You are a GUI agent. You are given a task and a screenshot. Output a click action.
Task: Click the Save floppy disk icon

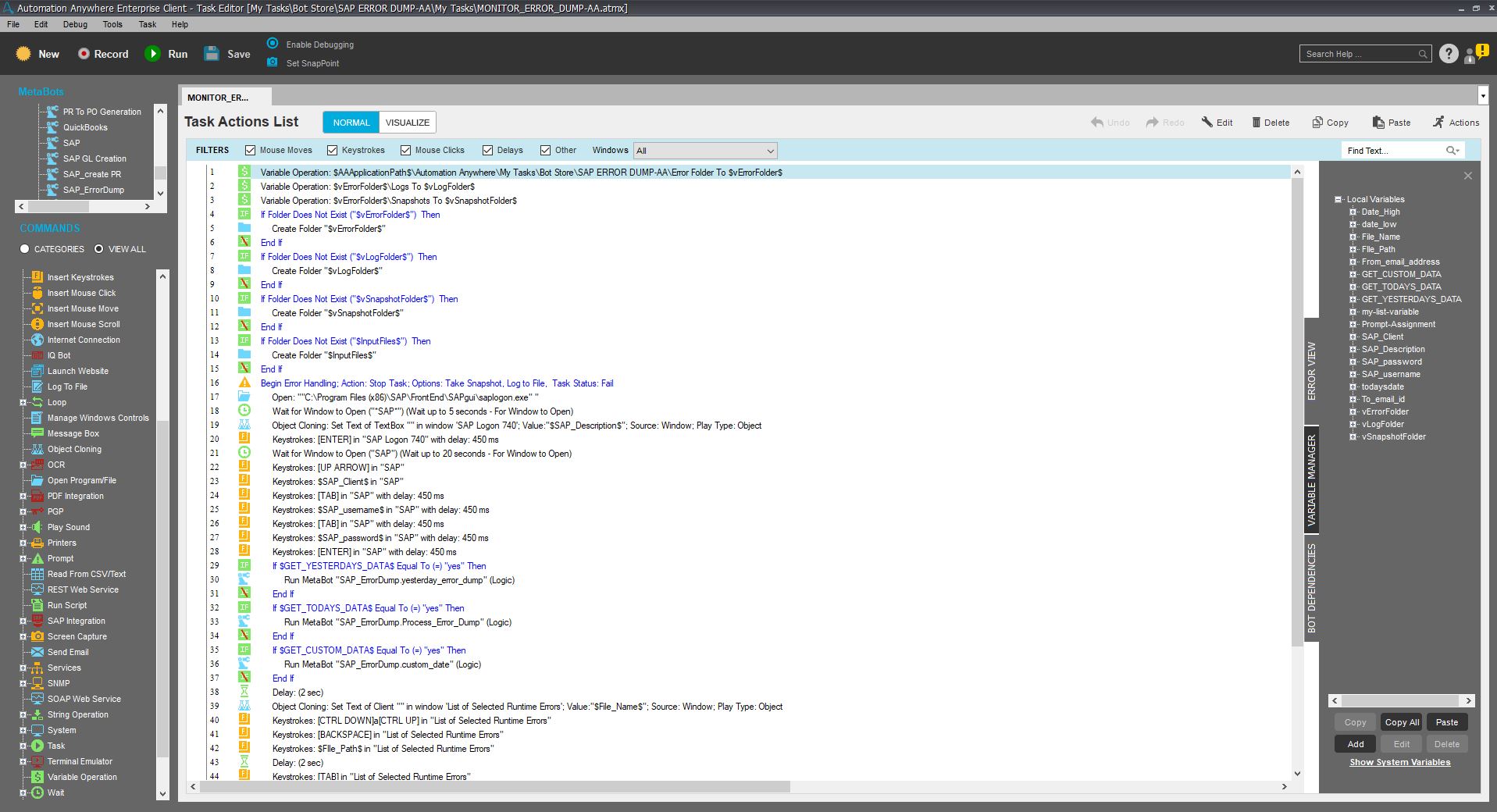pos(212,54)
